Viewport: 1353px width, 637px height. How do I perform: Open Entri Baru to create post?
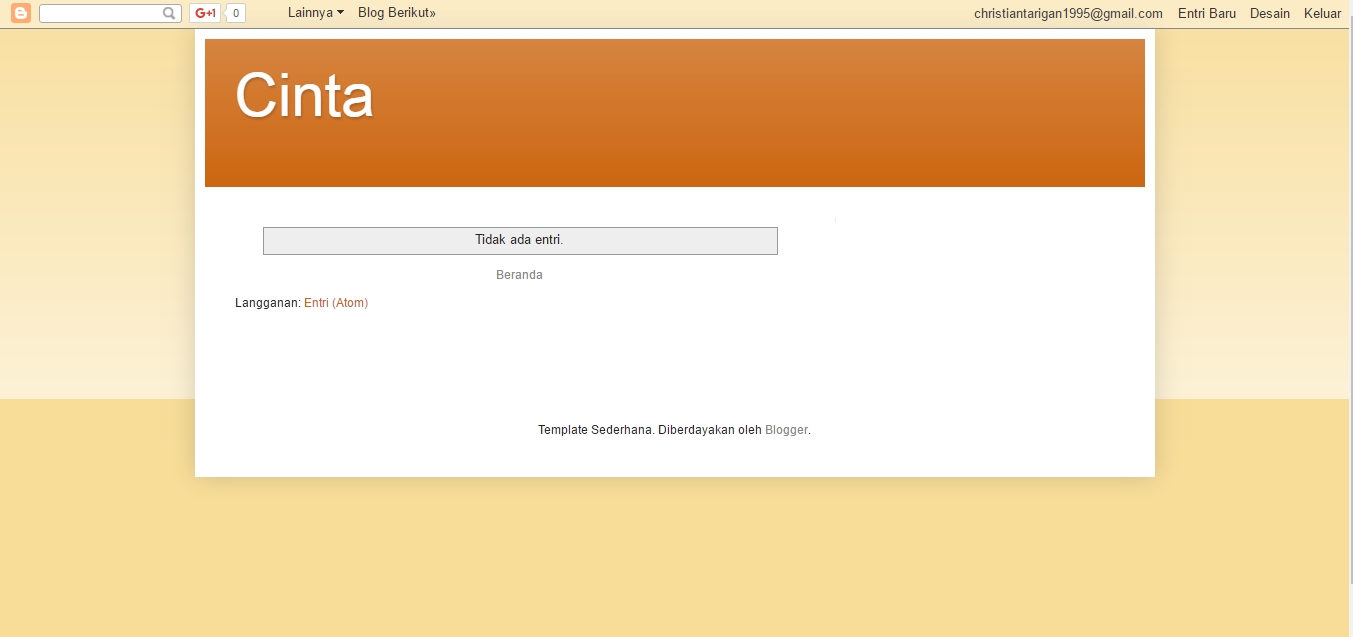click(1207, 13)
